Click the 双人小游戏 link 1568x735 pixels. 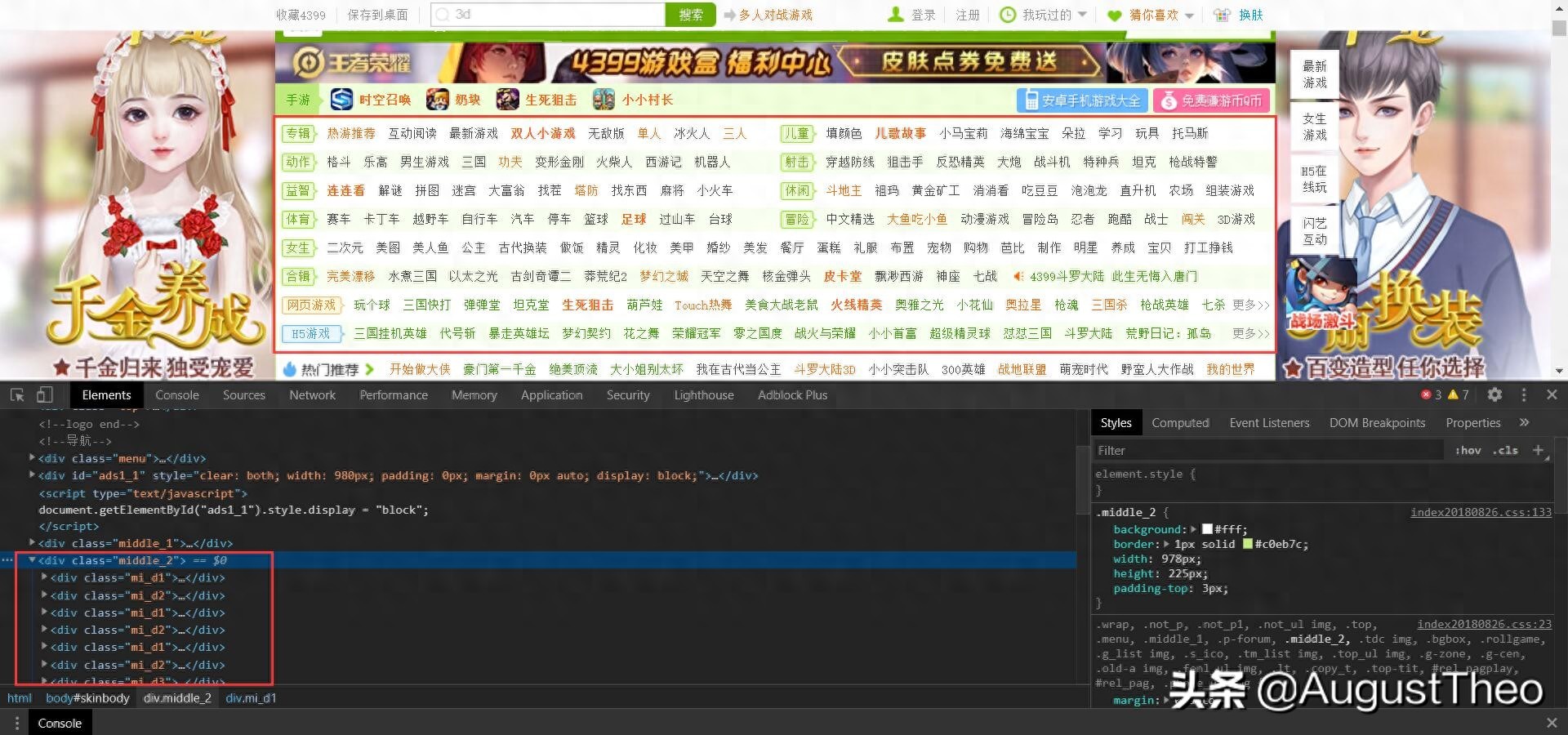coord(543,133)
